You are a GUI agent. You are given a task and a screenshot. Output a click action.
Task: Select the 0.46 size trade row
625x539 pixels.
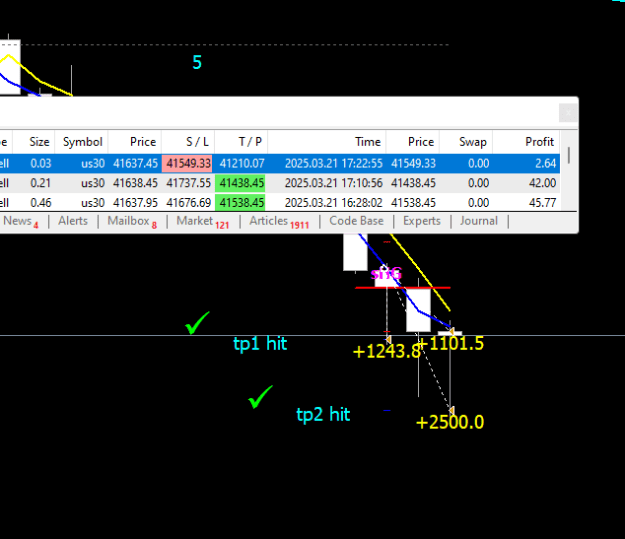pyautogui.click(x=280, y=203)
